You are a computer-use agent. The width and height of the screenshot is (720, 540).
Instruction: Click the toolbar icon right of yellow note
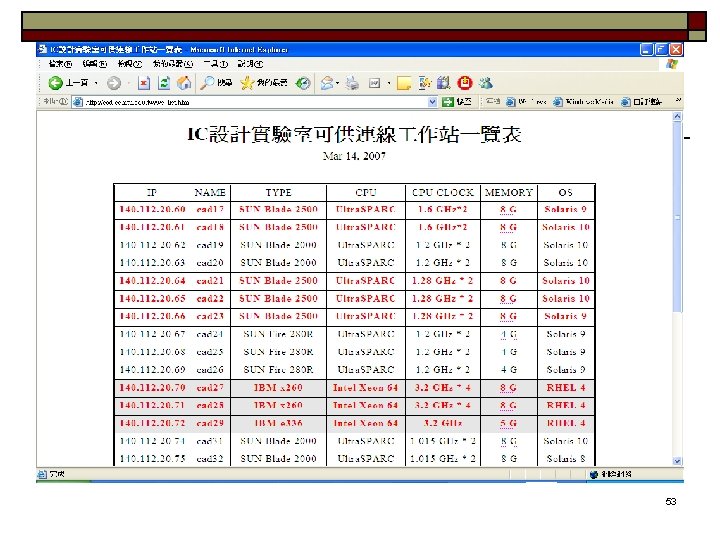(425, 83)
